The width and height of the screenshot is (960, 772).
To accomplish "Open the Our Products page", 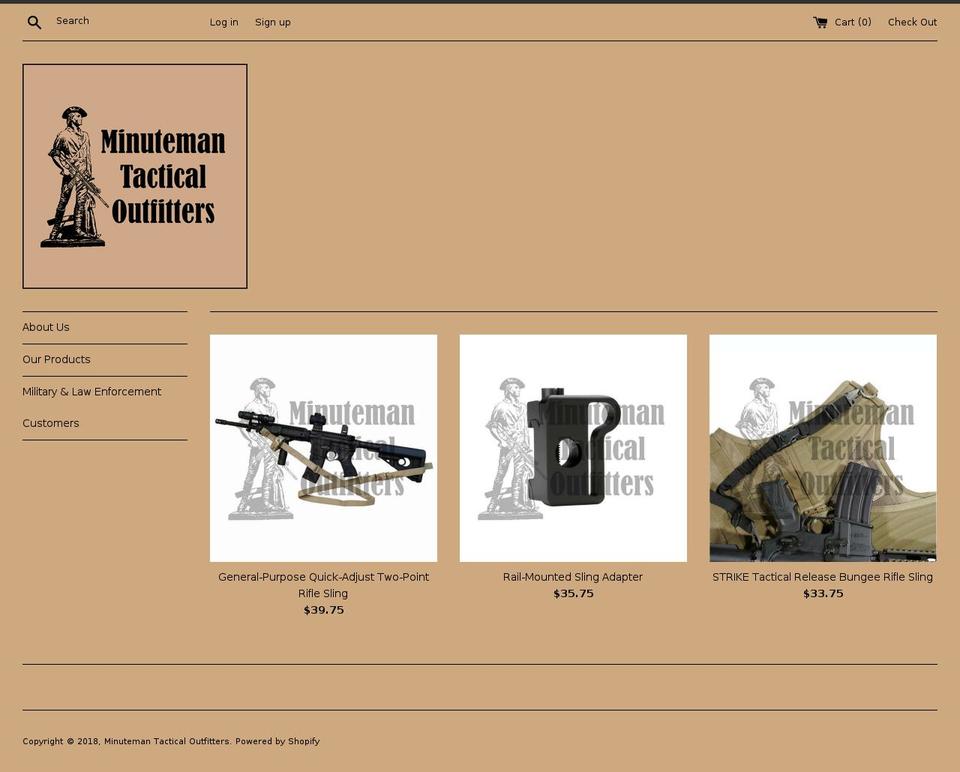I will 56,359.
